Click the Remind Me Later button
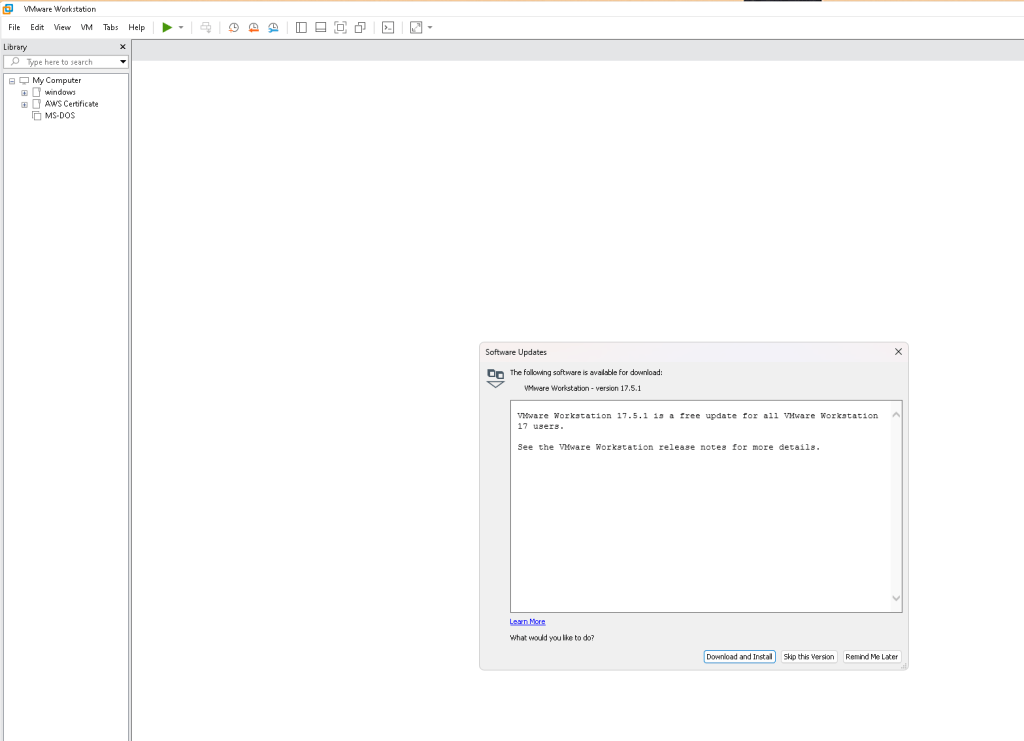This screenshot has width=1024, height=741. tap(871, 657)
